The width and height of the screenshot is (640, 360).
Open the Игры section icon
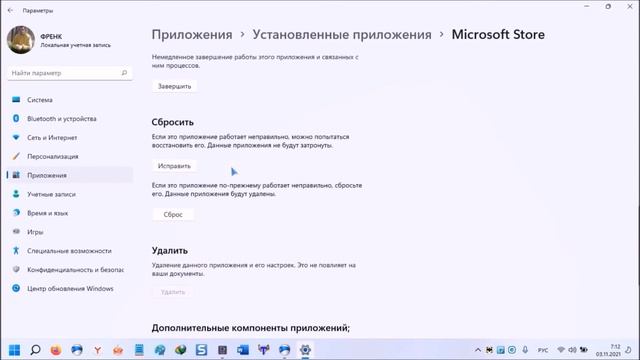tap(16, 231)
